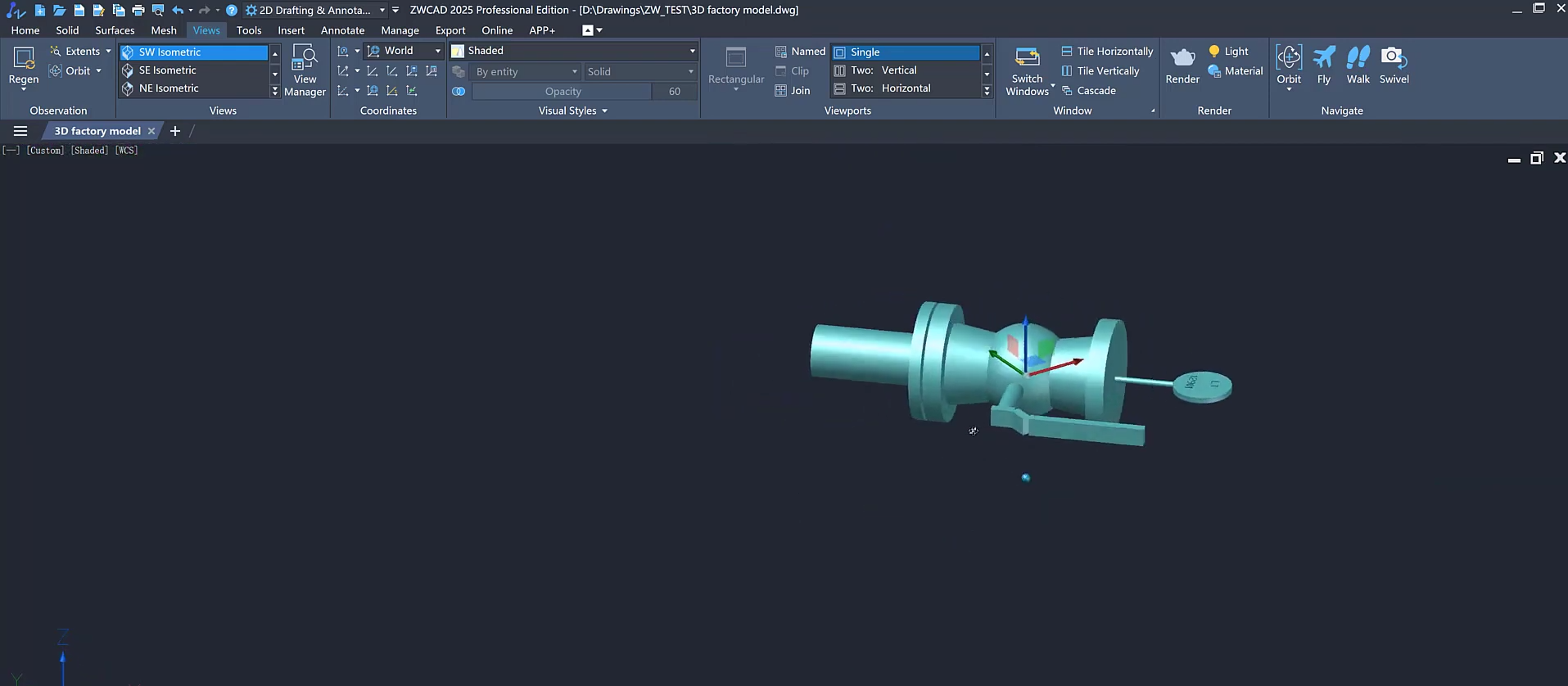
Task: Open the 2D Drafting & Annotation workspace dropdown
Action: tap(382, 10)
